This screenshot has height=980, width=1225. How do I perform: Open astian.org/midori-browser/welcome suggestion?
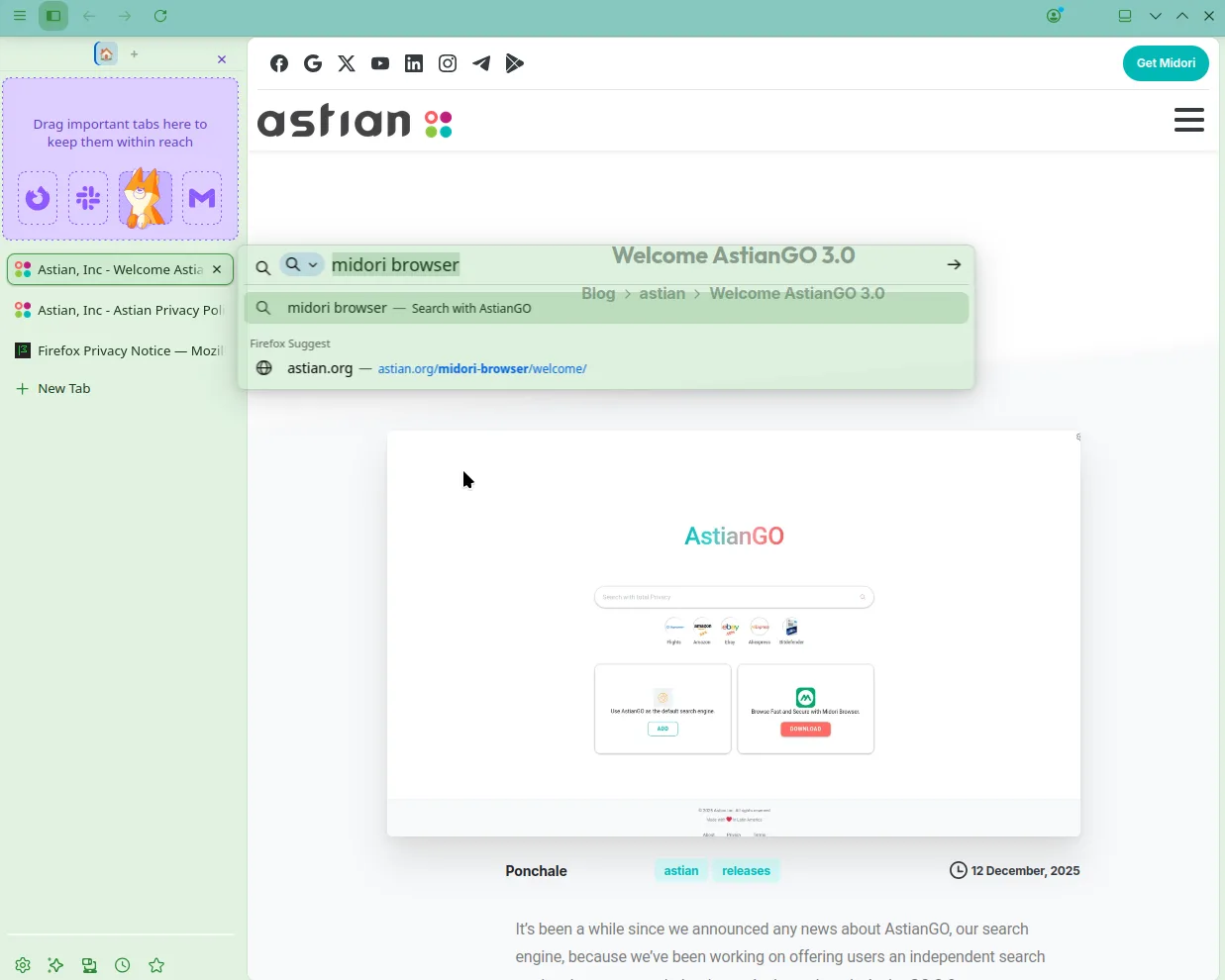click(x=607, y=369)
